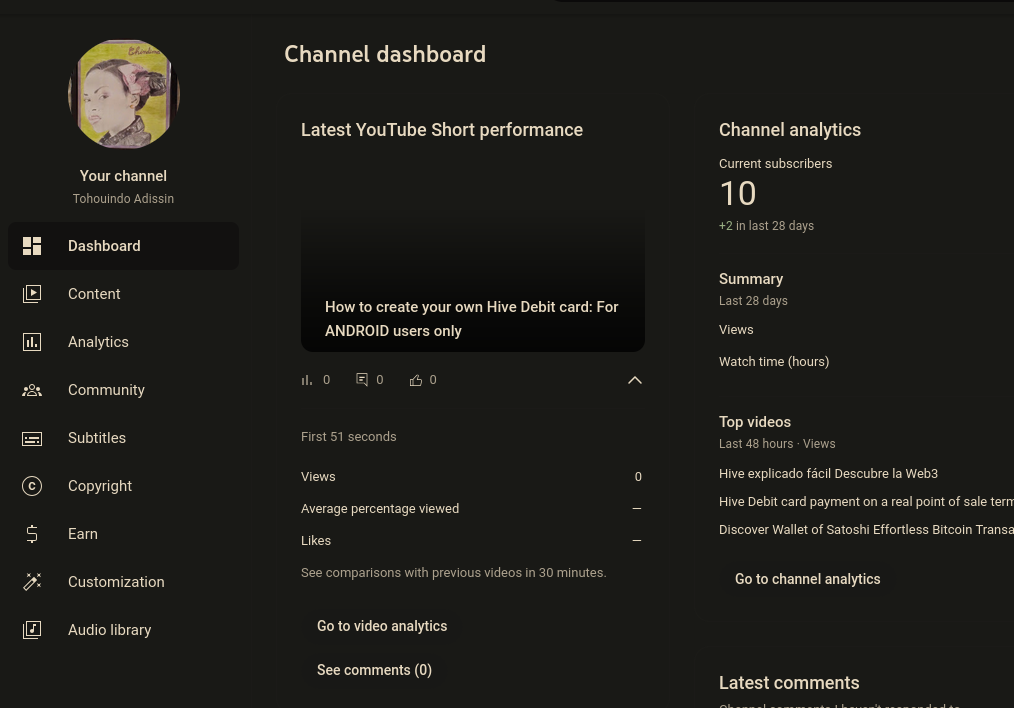Click the 'Channel dashboard' heading
This screenshot has height=708, width=1014.
pyautogui.click(x=385, y=54)
